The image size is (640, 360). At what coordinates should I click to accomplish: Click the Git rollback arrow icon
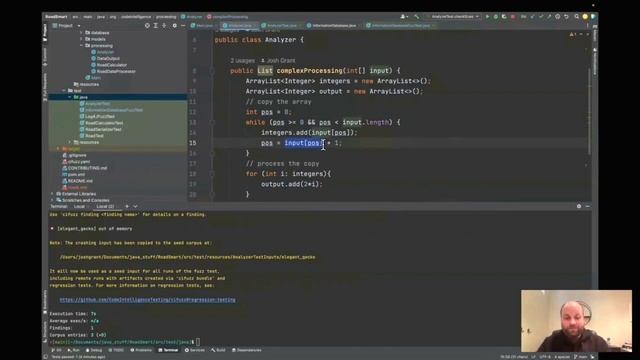point(566,17)
